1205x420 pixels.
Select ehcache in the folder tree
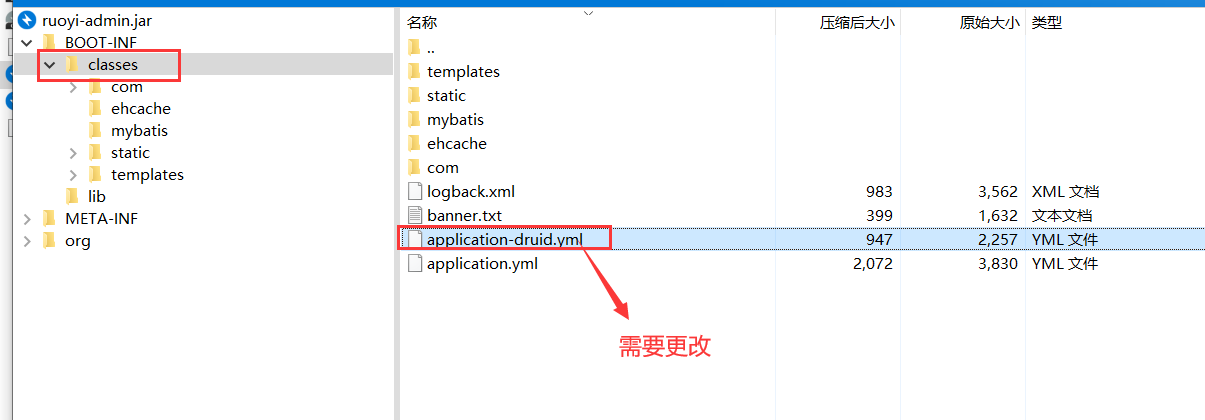(x=141, y=108)
